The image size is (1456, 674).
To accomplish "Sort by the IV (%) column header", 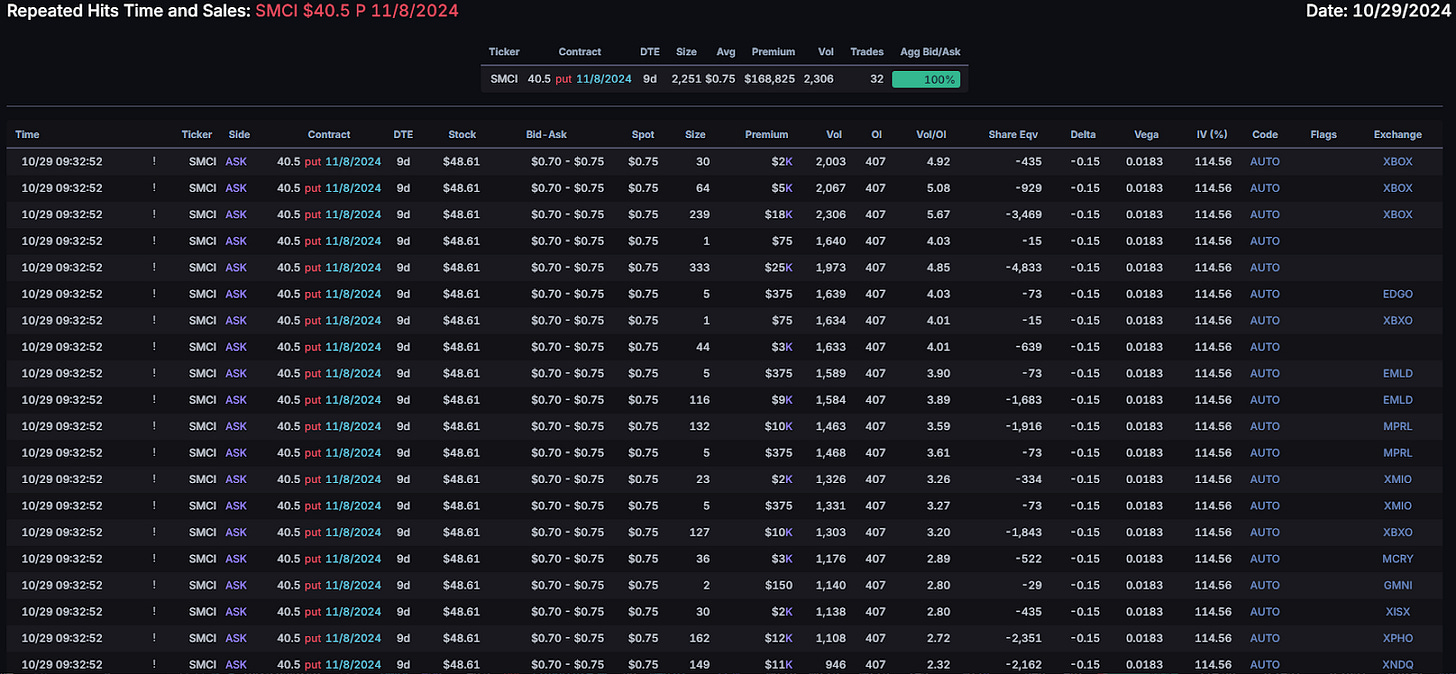I will coord(1211,134).
